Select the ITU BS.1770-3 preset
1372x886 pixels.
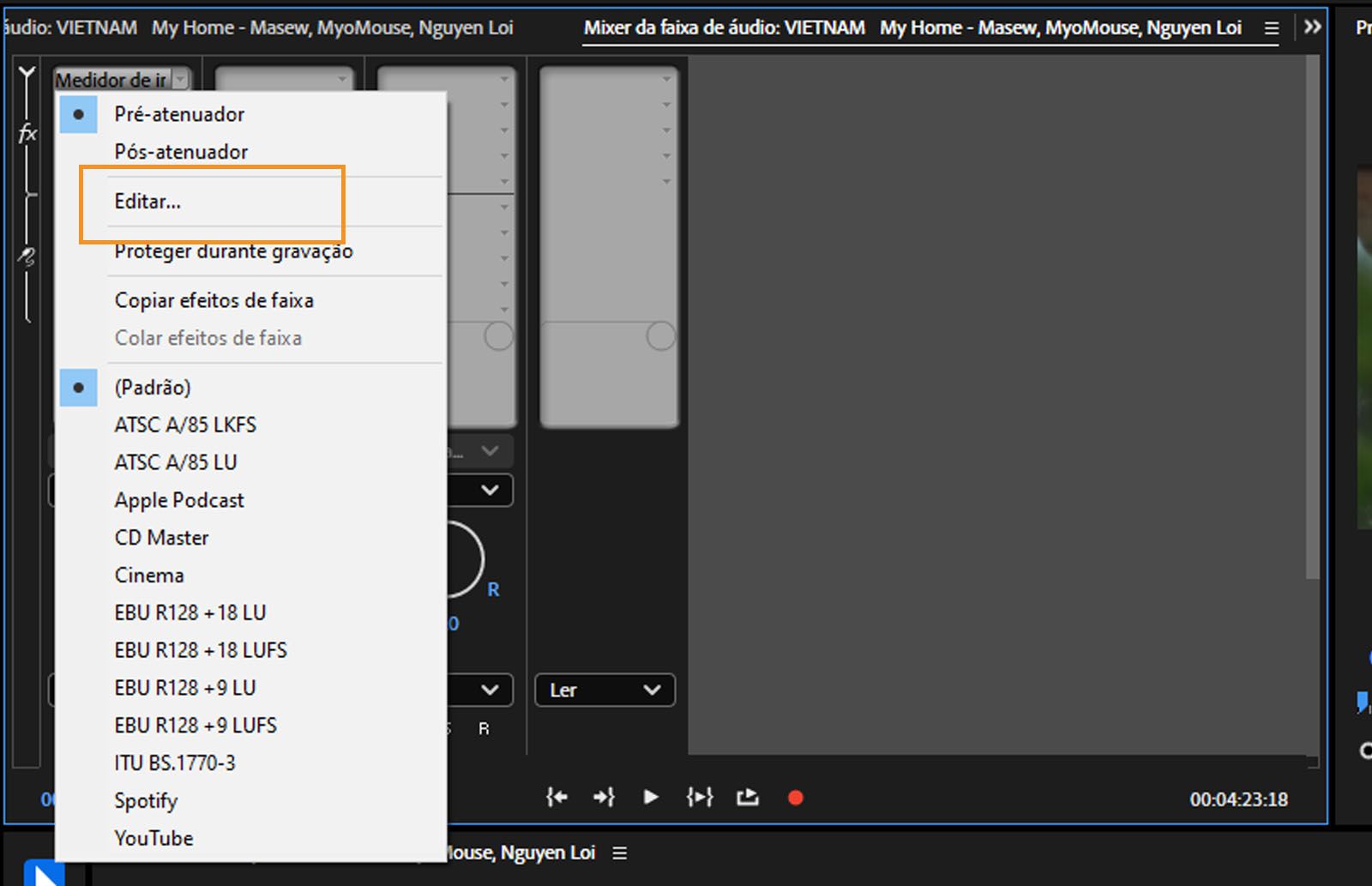pos(250,763)
